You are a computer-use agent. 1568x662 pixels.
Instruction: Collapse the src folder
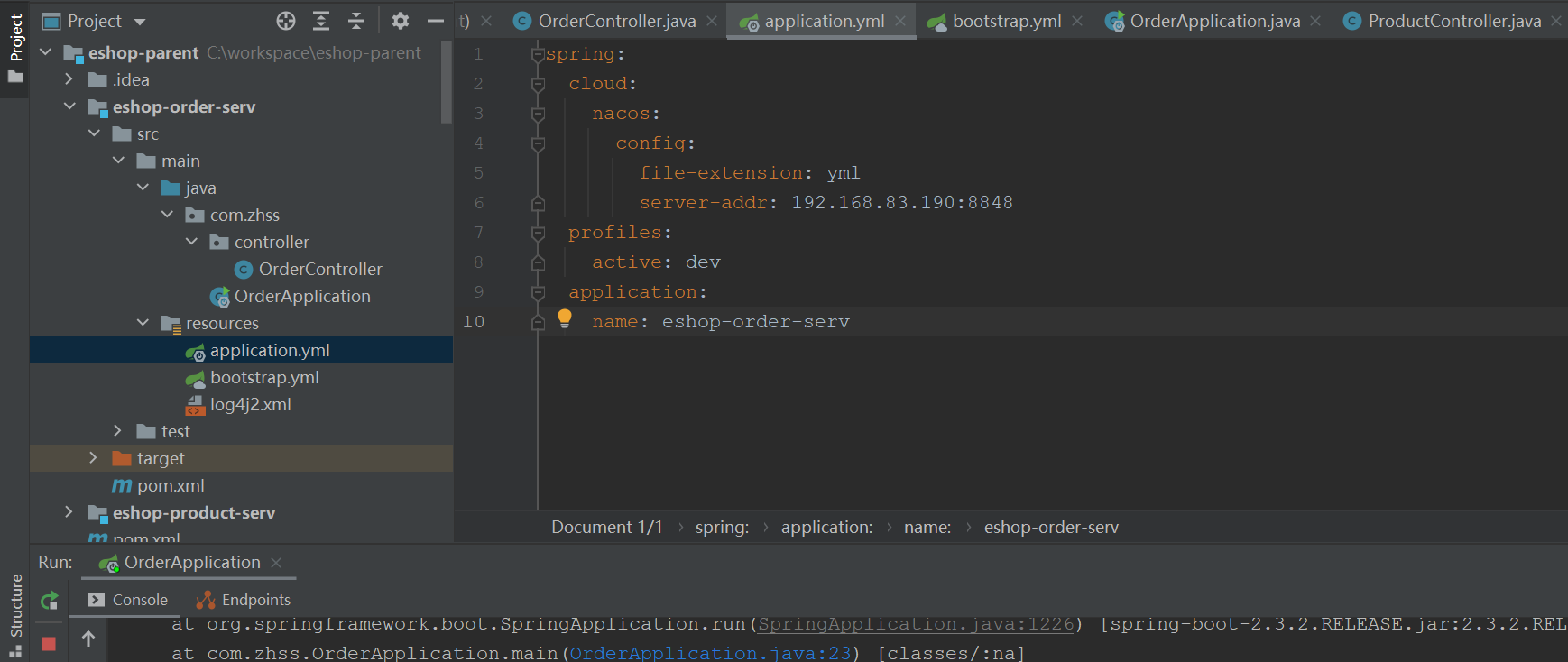point(94,133)
